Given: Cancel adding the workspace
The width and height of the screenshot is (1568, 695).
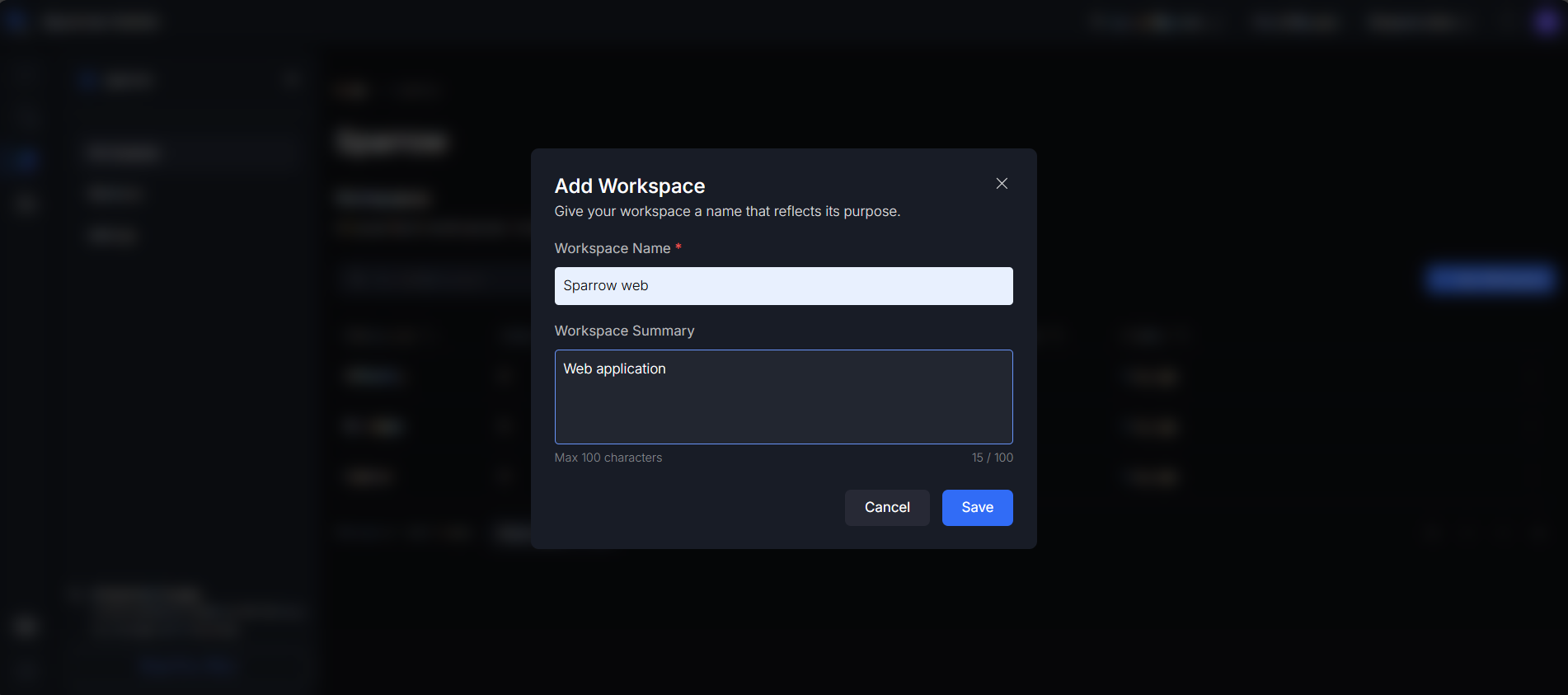Looking at the screenshot, I should click(887, 508).
